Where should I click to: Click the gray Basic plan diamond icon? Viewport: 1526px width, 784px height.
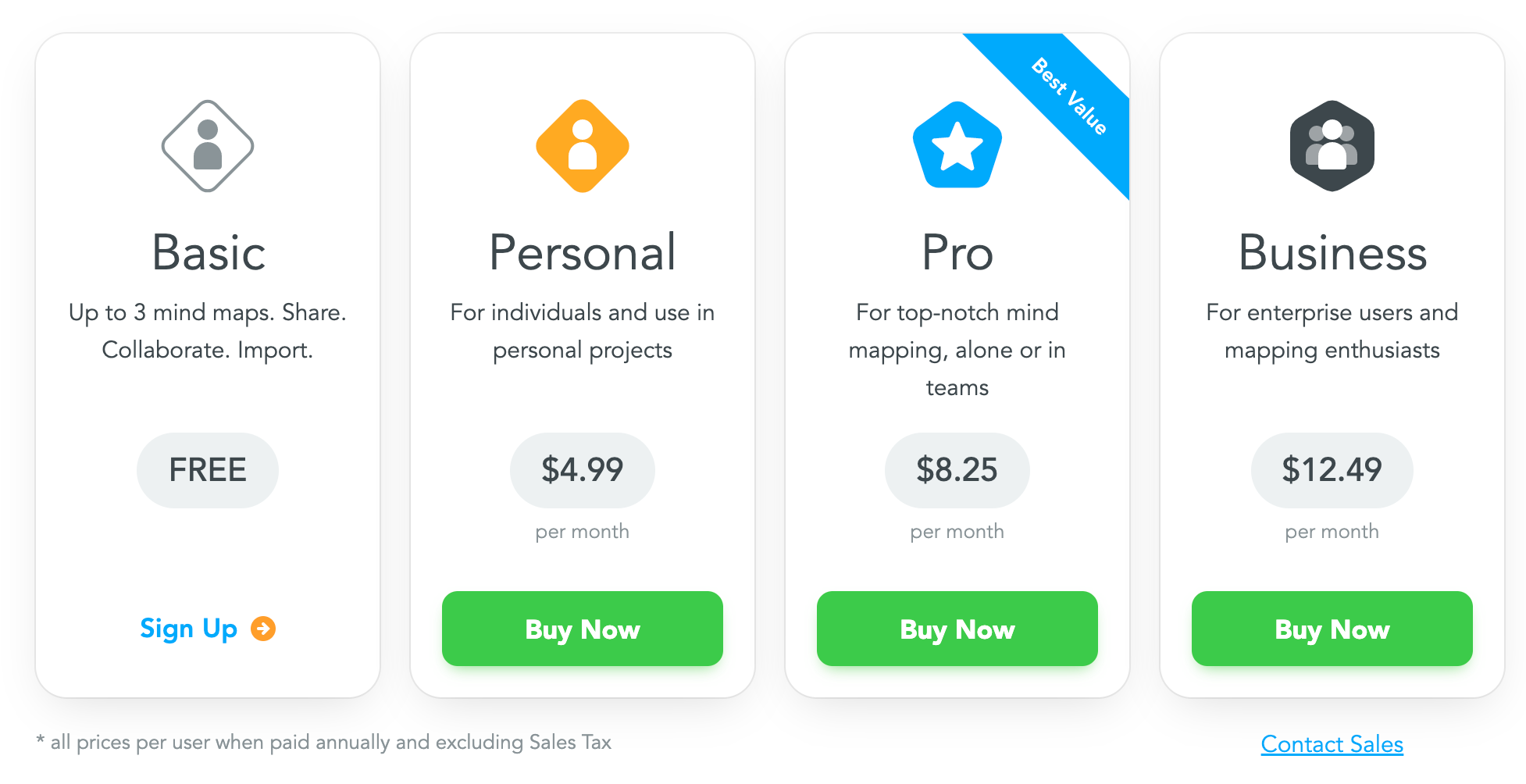[208, 146]
